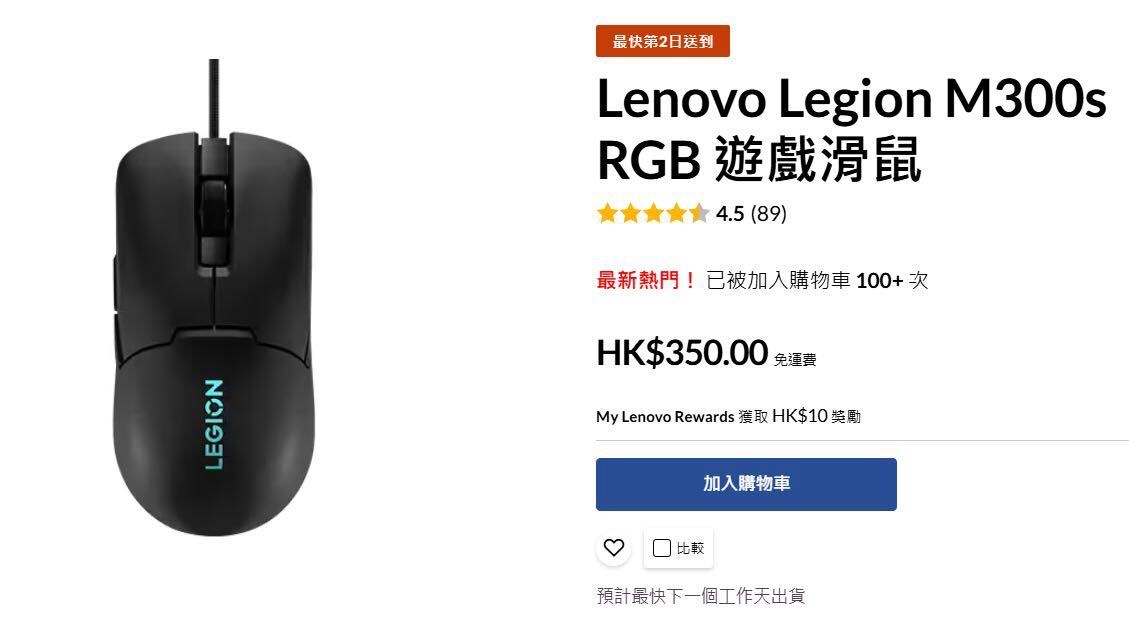Open the Legion mouse product image
This screenshot has width=1129, height=627.
[x=215, y=297]
